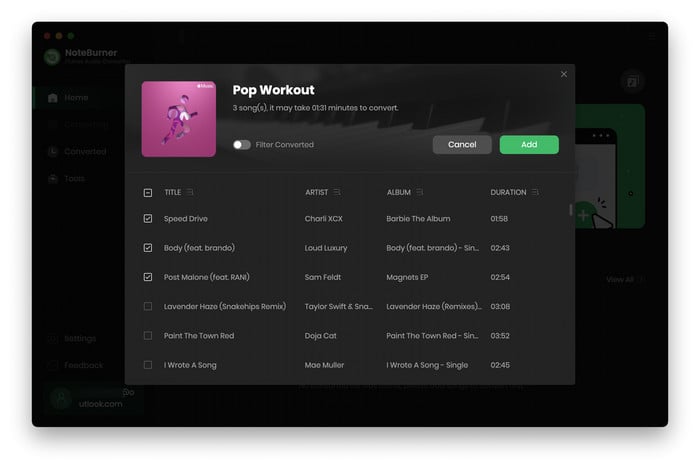Click the top-right window switch icon
Viewport: 700px width, 469px height.
coord(632,82)
